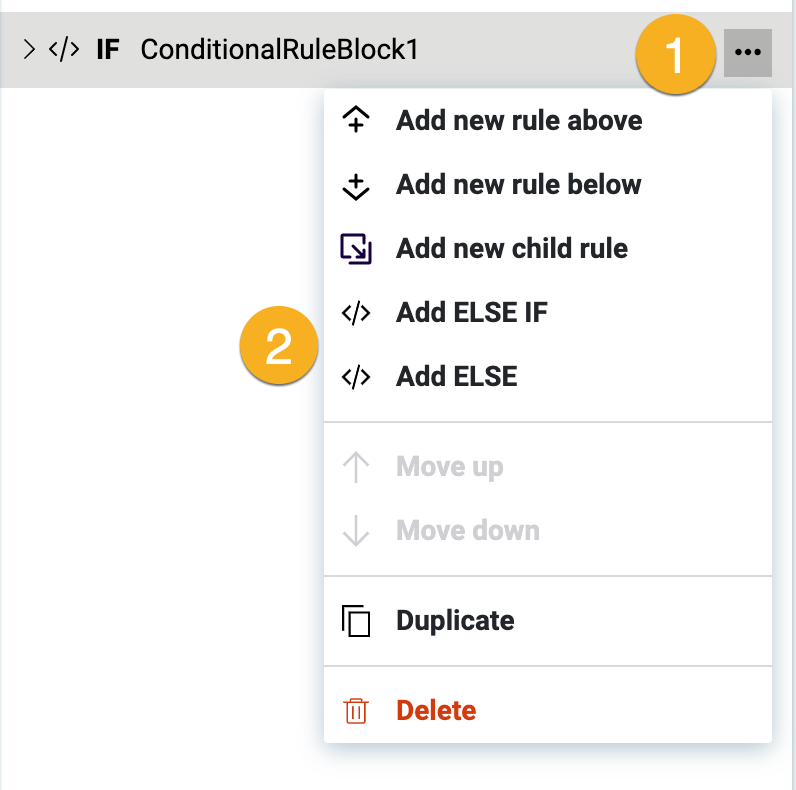The image size is (796, 790).
Task: Click the code icon next to Add ELSE IF
Action: 356,313
